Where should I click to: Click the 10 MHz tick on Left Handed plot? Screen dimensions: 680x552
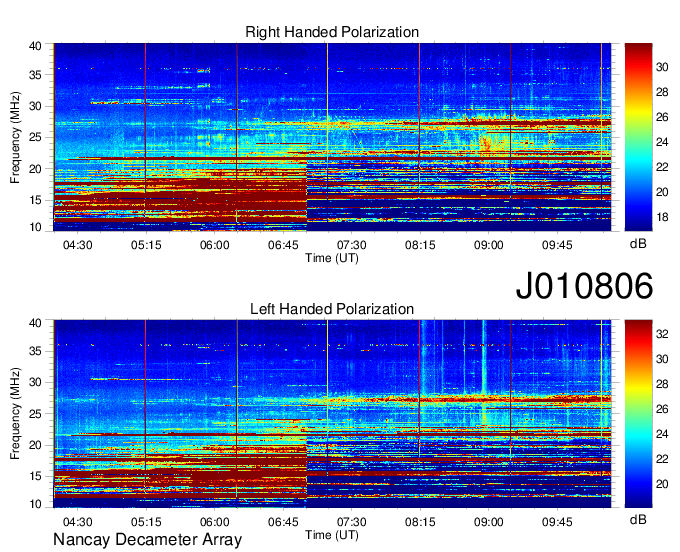(35, 504)
